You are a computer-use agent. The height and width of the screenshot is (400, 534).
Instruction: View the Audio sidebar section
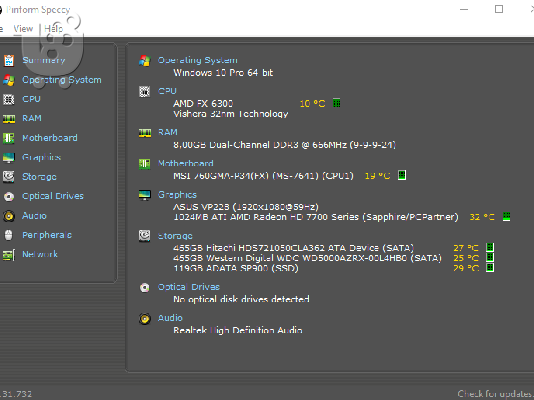pyautogui.click(x=34, y=216)
